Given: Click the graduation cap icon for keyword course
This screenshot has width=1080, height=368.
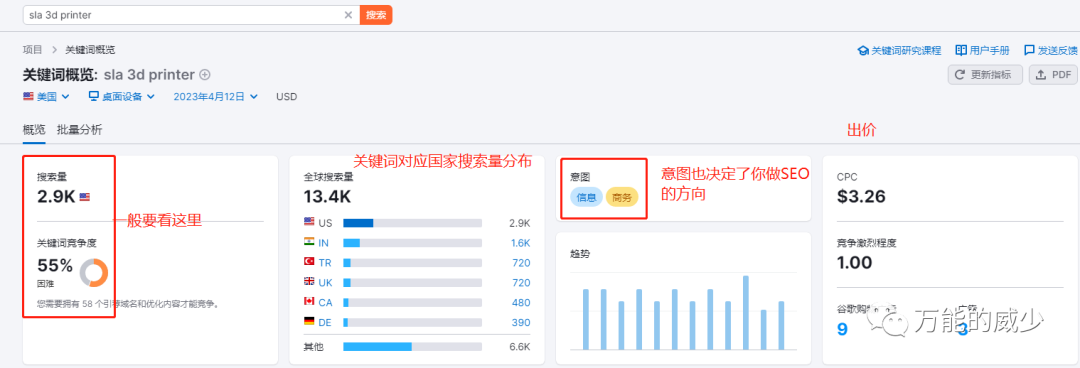Looking at the screenshot, I should [x=862, y=50].
